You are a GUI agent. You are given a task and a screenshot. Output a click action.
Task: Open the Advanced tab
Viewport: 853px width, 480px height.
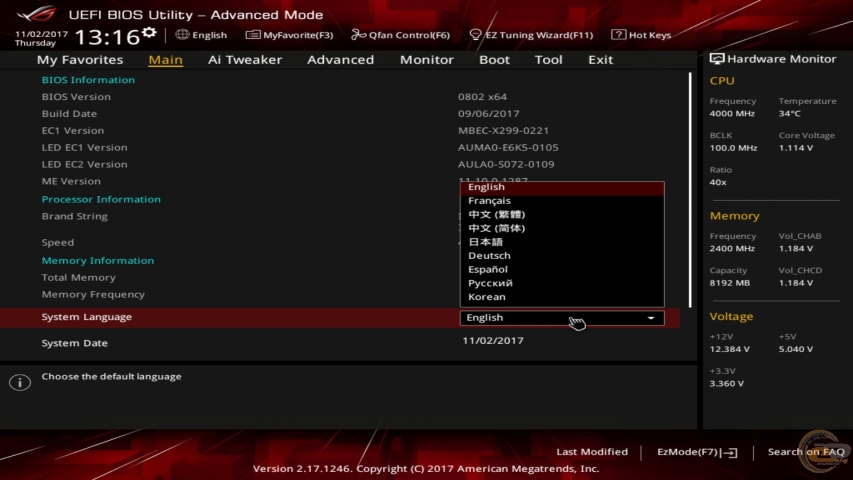[x=341, y=60]
